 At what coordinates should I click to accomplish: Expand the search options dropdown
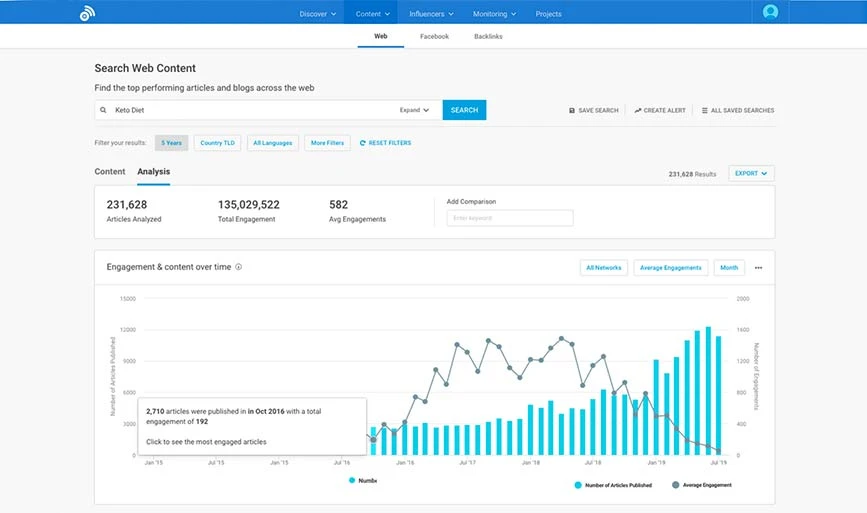(x=414, y=110)
